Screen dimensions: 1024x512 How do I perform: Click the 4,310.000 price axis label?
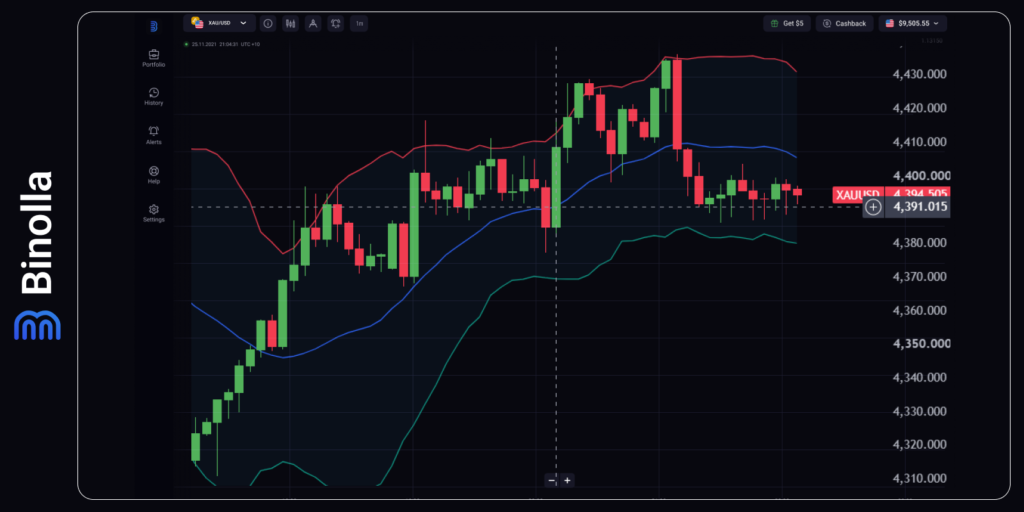tap(920, 479)
